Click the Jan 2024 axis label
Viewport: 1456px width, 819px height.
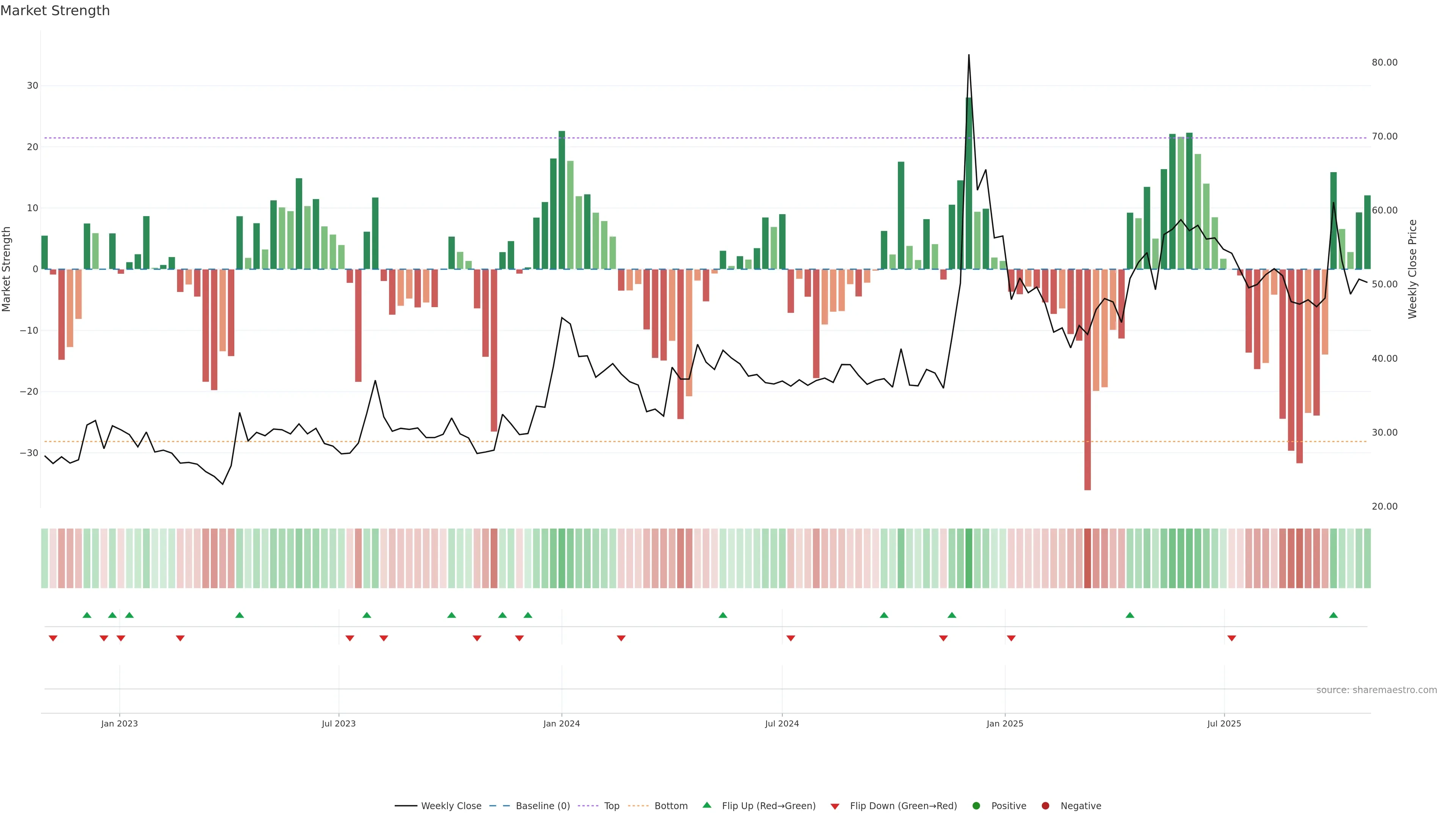tap(561, 723)
